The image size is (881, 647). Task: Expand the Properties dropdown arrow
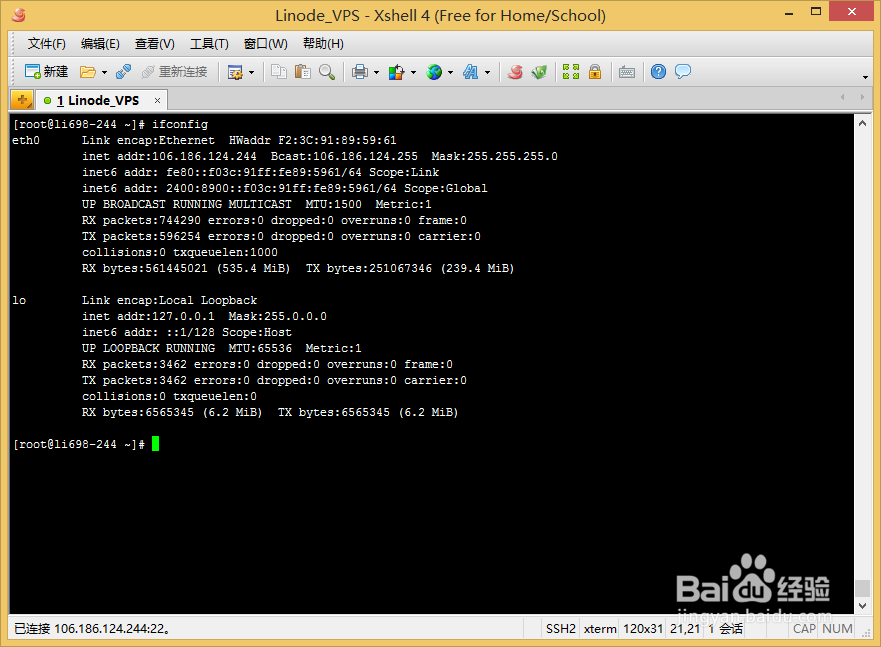[251, 72]
